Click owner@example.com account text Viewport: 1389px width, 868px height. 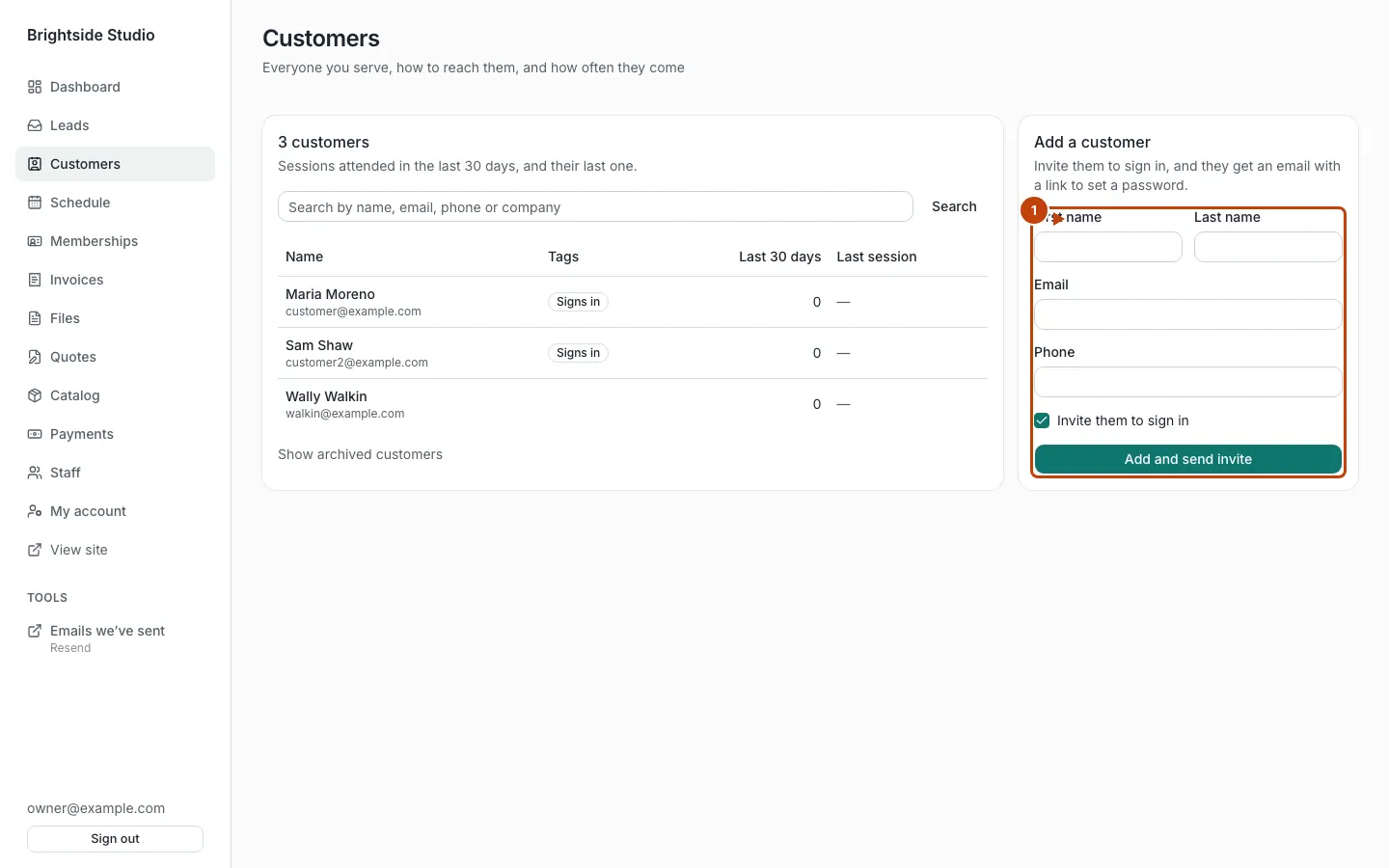point(95,808)
